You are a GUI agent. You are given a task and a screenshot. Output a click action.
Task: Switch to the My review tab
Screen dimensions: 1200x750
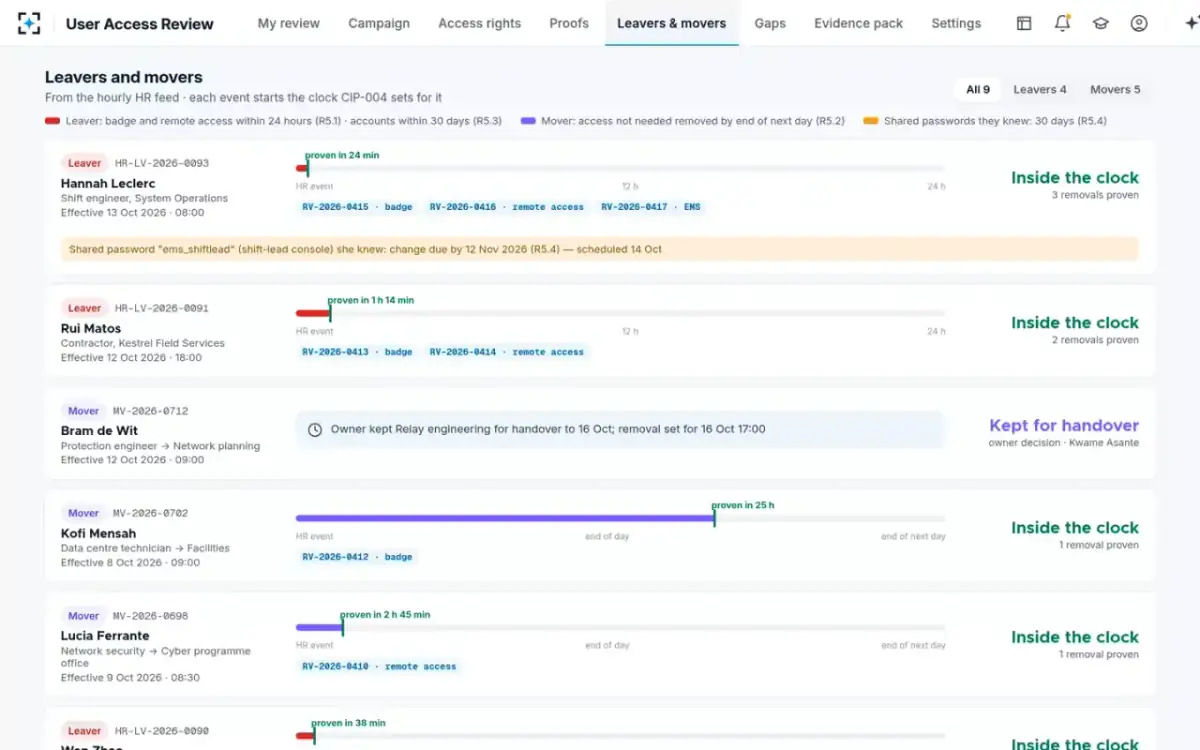289,23
